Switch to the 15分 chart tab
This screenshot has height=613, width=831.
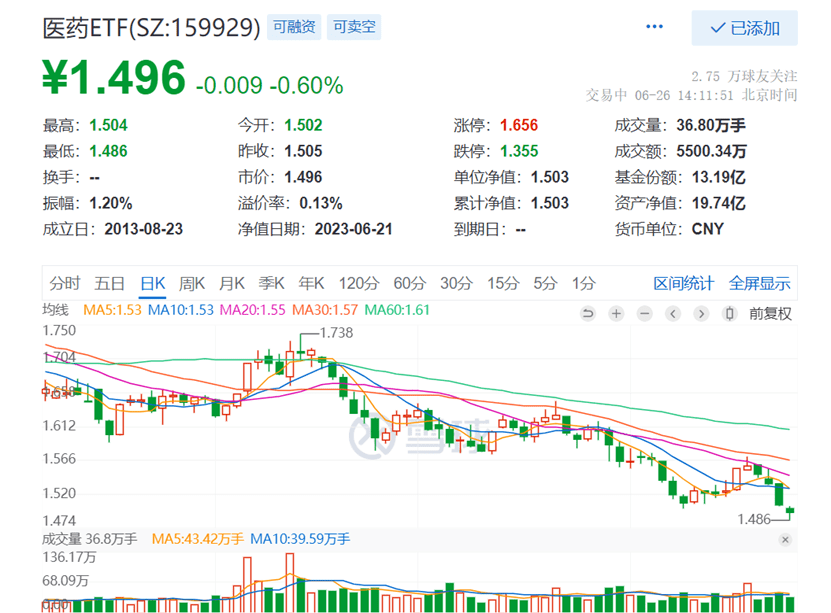click(503, 283)
